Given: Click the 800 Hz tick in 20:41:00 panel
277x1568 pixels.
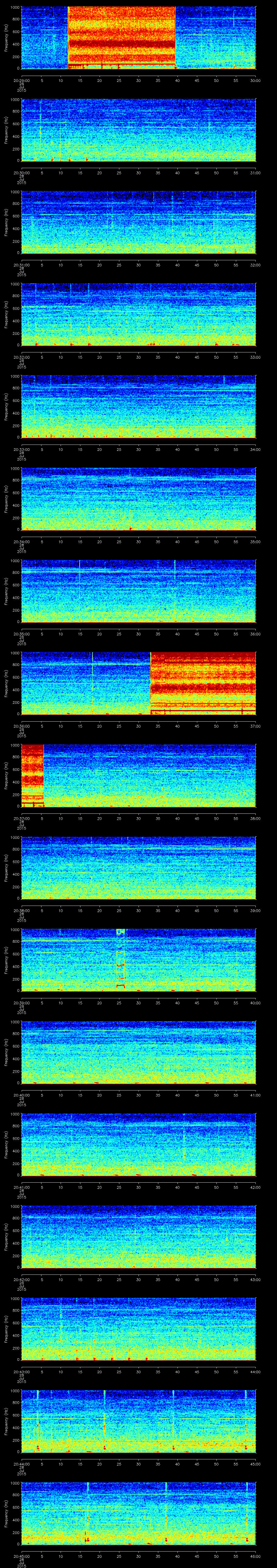Looking at the screenshot, I should click(16, 1126).
